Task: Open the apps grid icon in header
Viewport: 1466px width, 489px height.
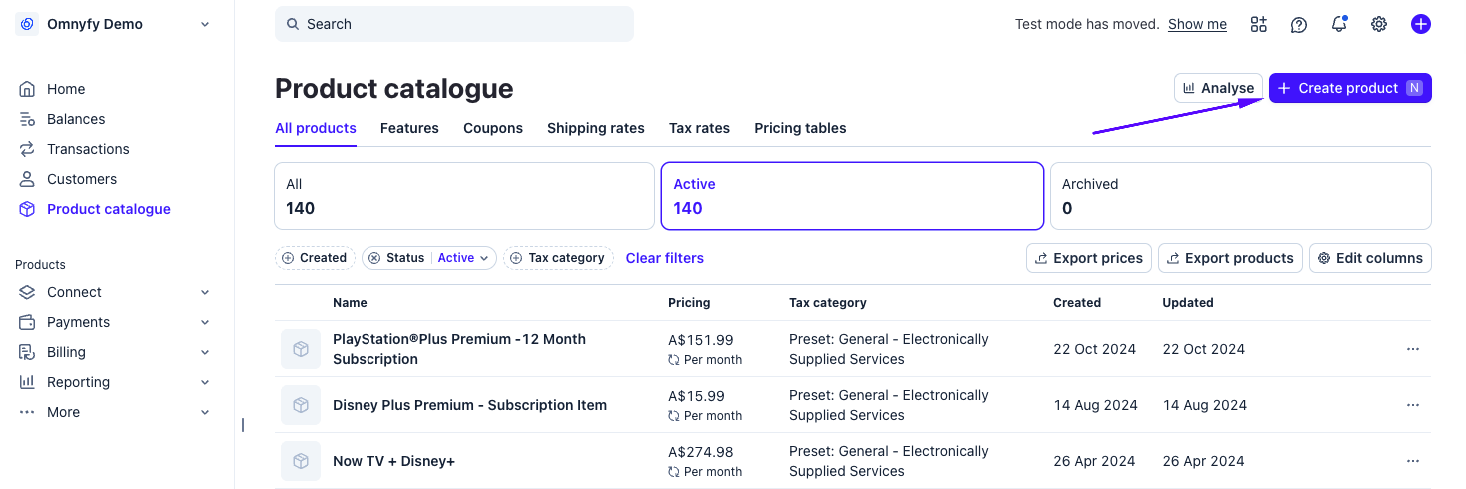Action: (x=1259, y=24)
